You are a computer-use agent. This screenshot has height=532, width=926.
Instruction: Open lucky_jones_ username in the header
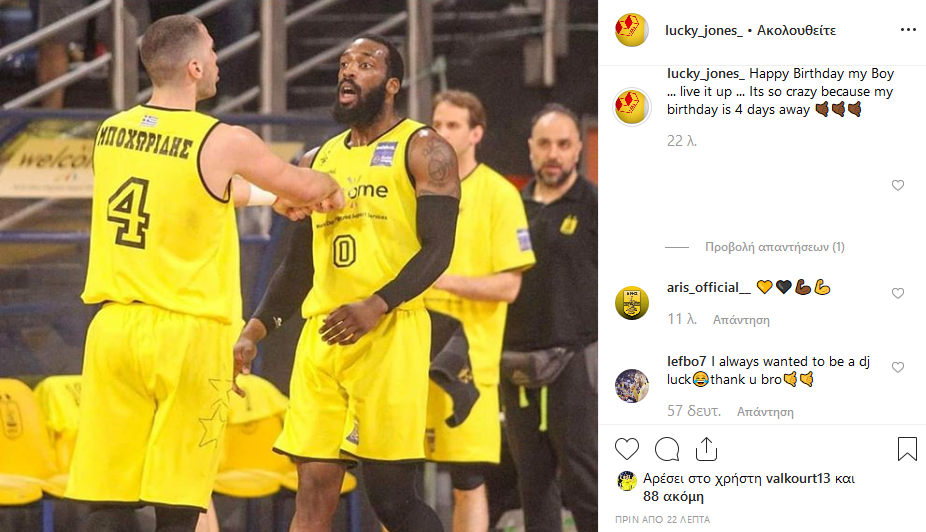703,30
